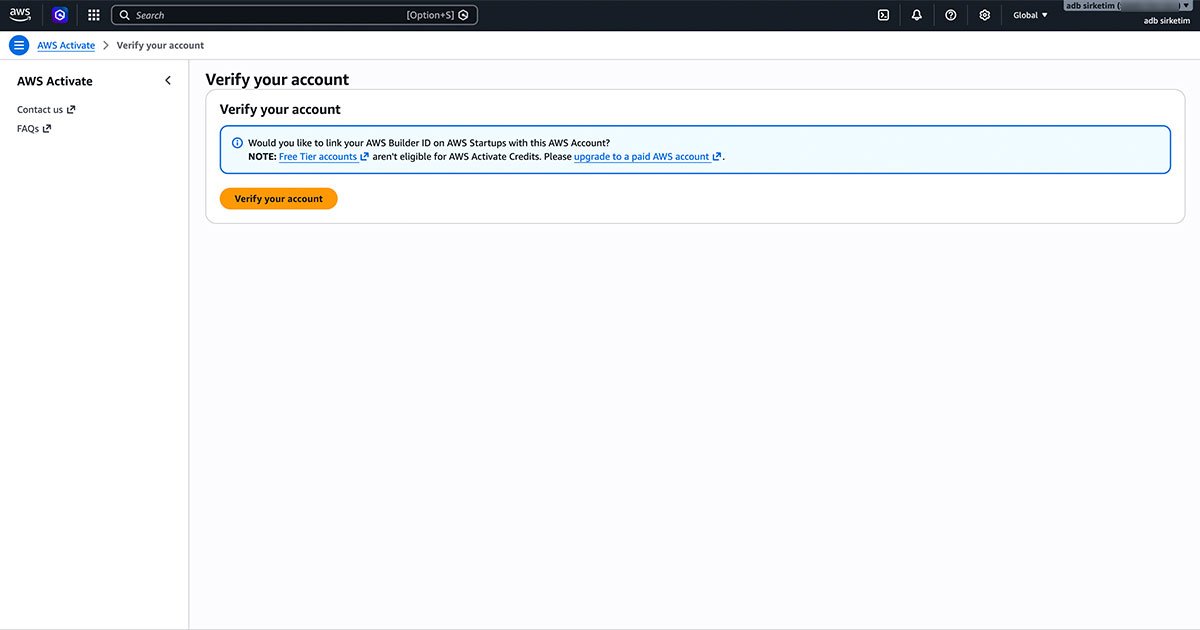Image resolution: width=1200 pixels, height=630 pixels.
Task: Click the Verify your account card heading
Action: [x=280, y=110]
